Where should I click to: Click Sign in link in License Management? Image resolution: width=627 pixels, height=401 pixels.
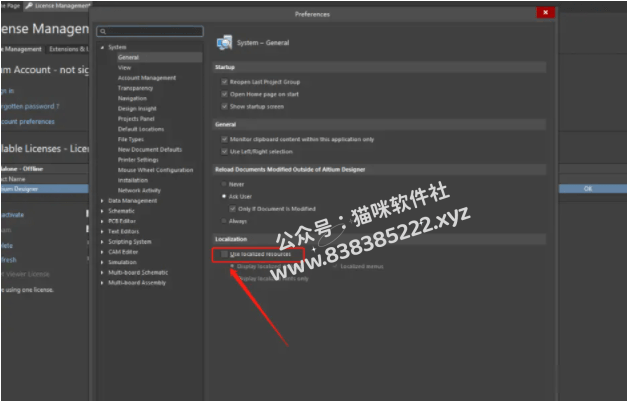tap(7, 91)
